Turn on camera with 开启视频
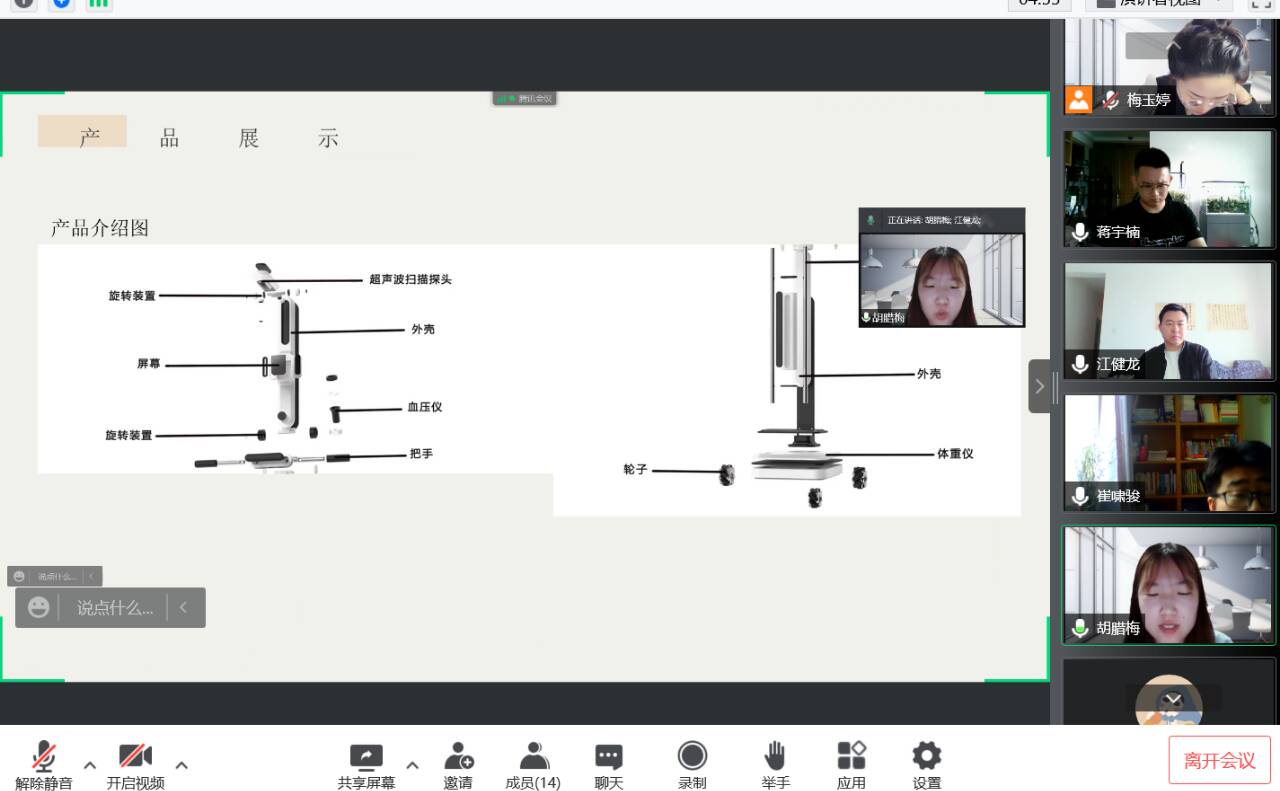This screenshot has width=1280, height=791. 135,765
